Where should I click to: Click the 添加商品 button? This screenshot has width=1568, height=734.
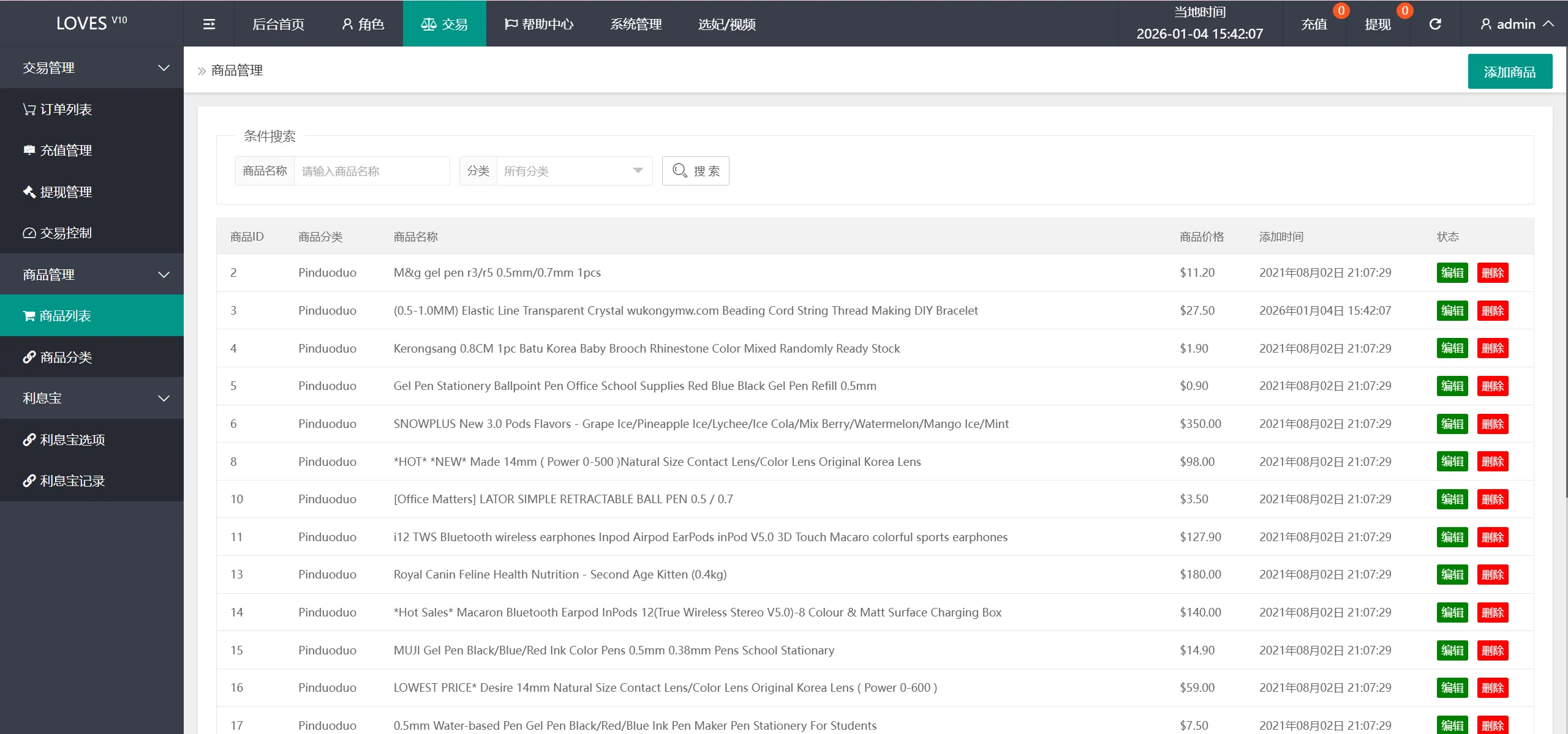click(x=1509, y=72)
